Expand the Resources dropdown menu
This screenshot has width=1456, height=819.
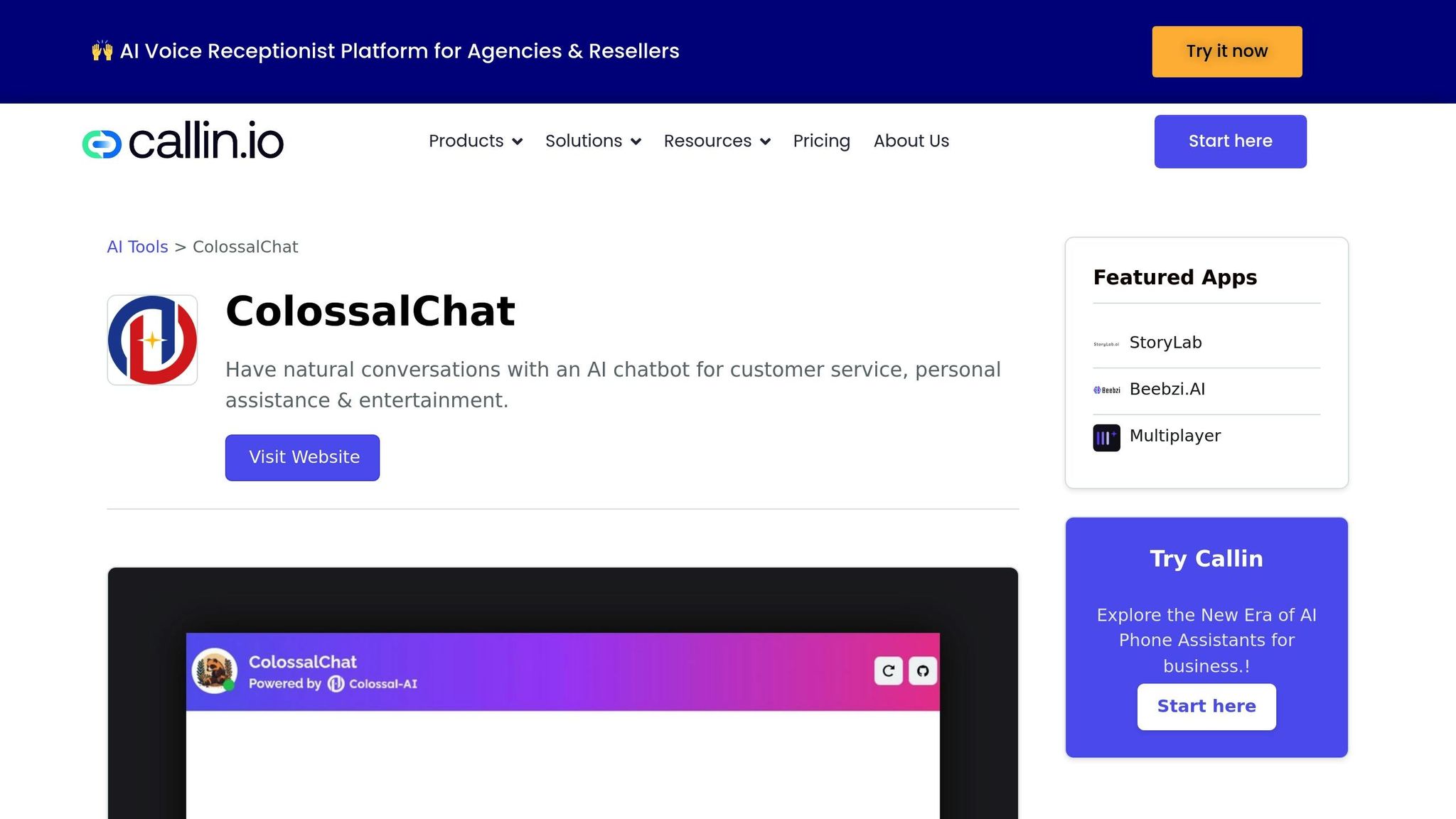(717, 141)
